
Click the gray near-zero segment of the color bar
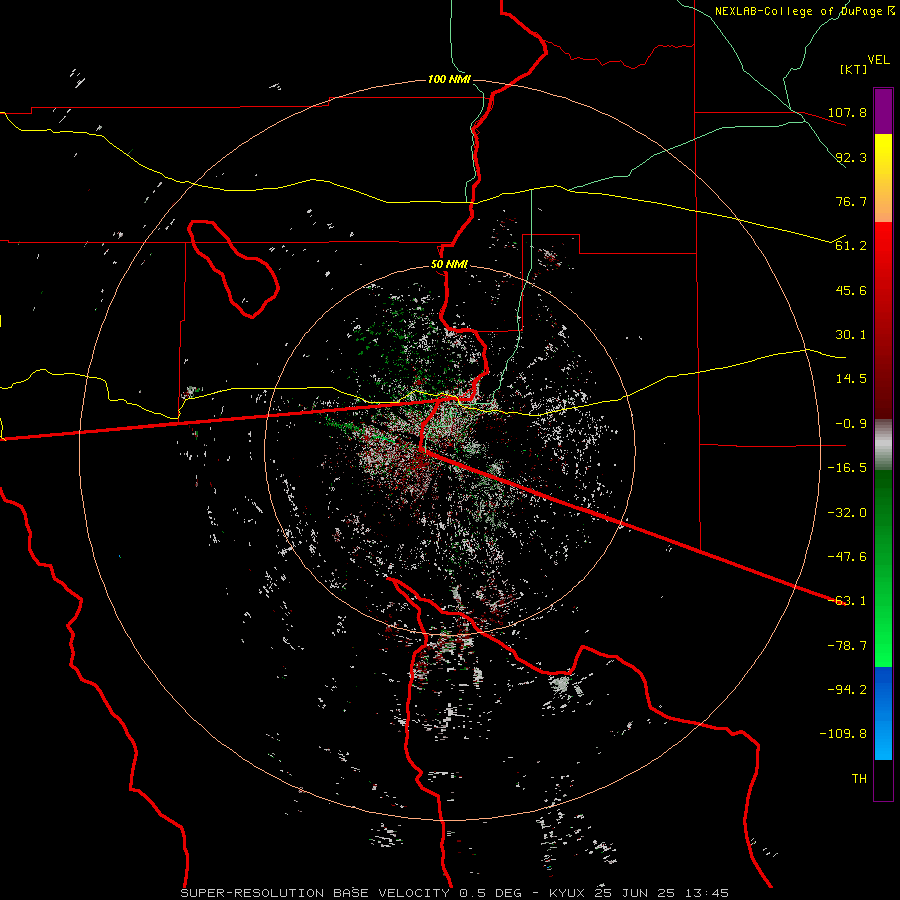tap(883, 445)
